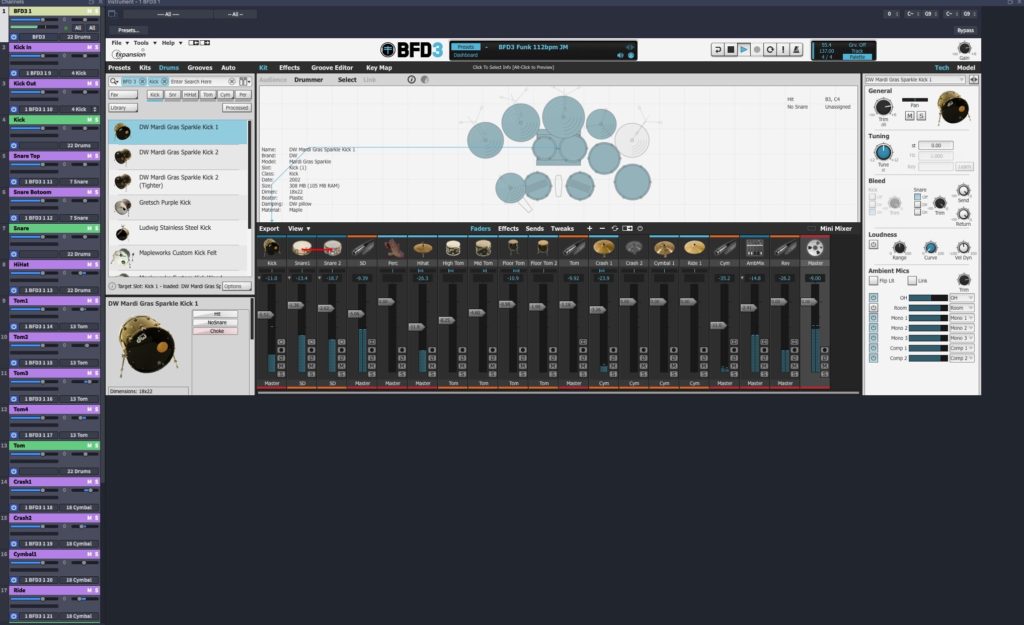This screenshot has width=1024, height=625.
Task: Enable the ambient mics Link checkbox
Action: pos(912,281)
